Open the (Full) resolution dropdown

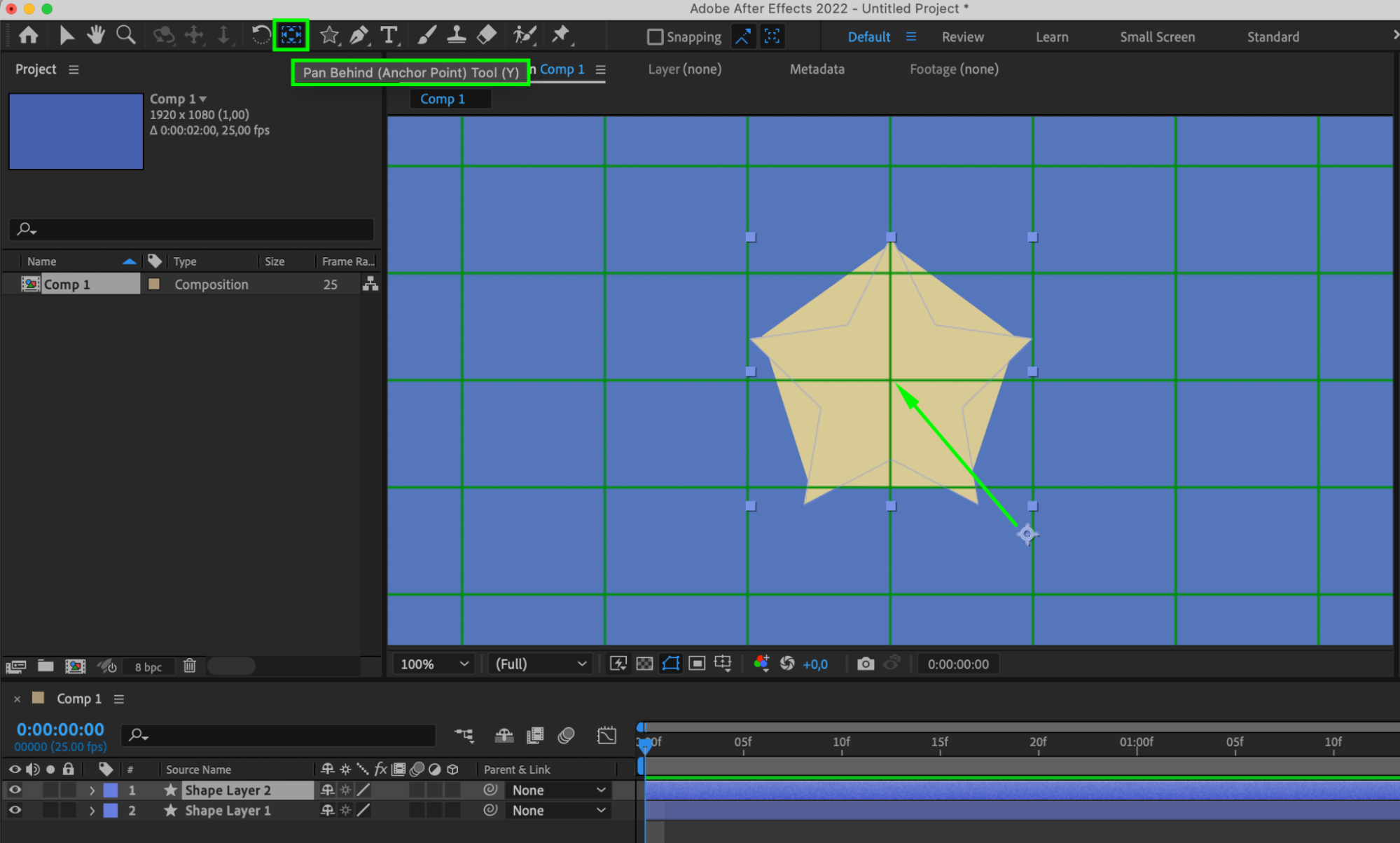pyautogui.click(x=541, y=664)
